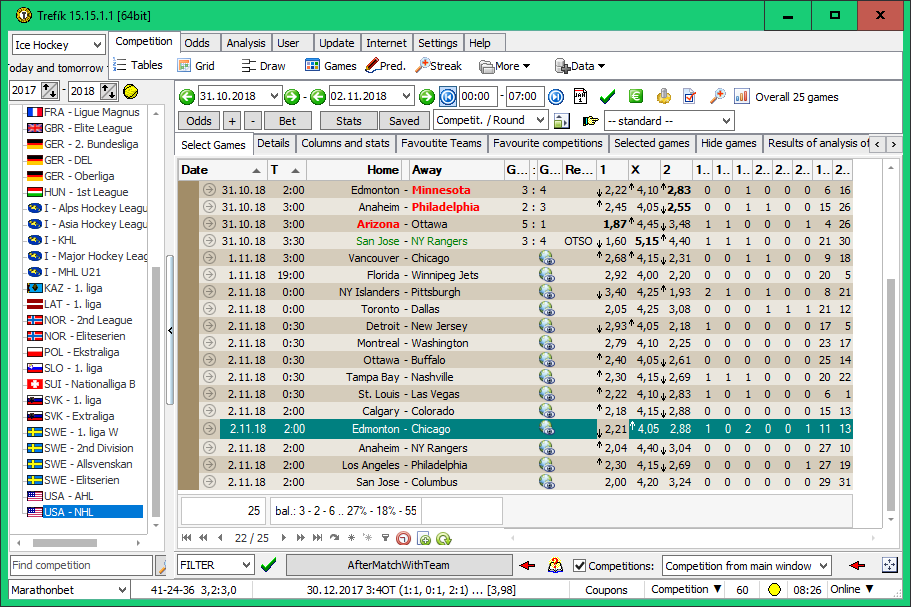Click the thumbs-up rating icon

click(x=664, y=97)
